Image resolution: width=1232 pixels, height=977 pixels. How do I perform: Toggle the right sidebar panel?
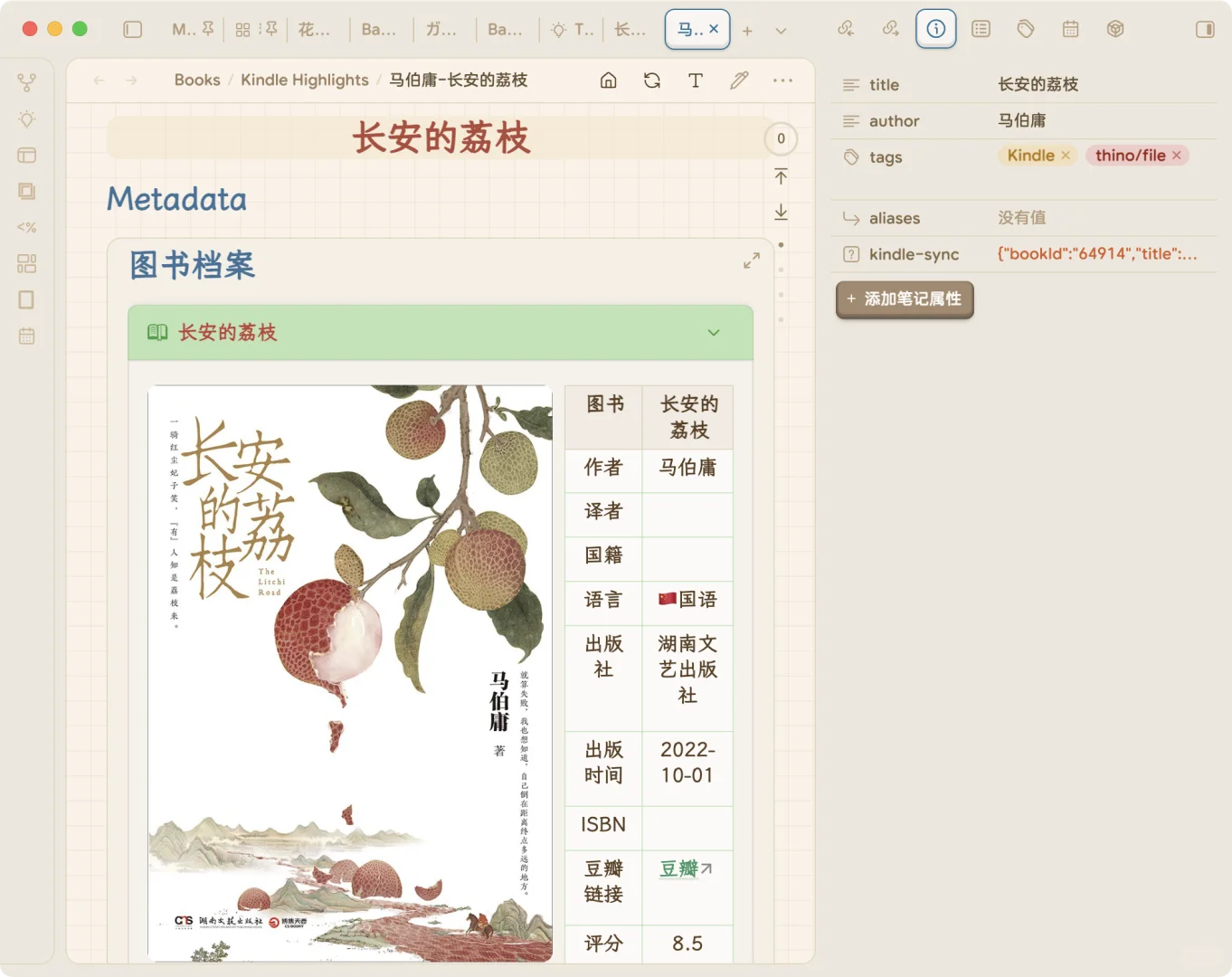[1205, 30]
